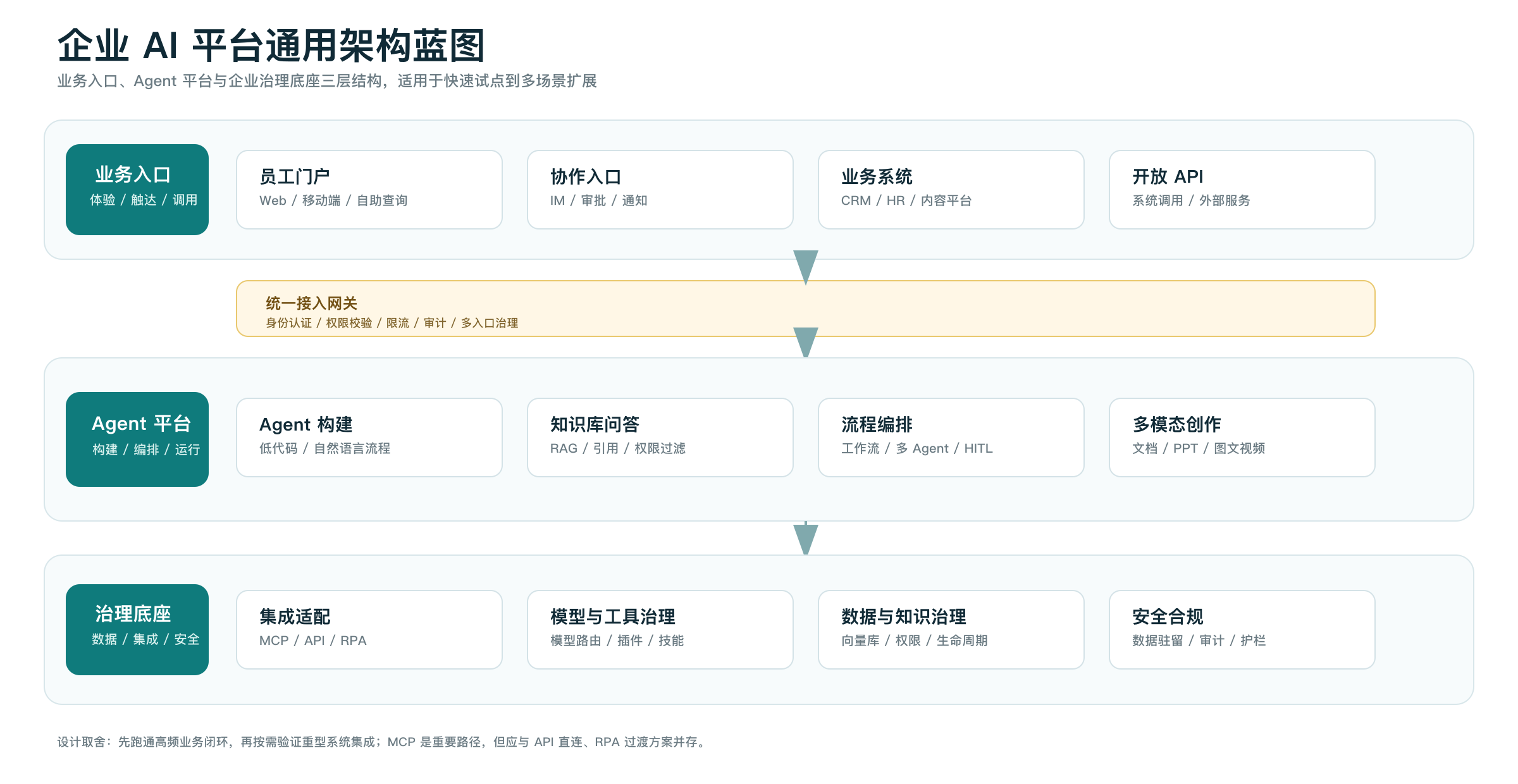Select the 统一接入网关 gateway bar

click(x=806, y=309)
